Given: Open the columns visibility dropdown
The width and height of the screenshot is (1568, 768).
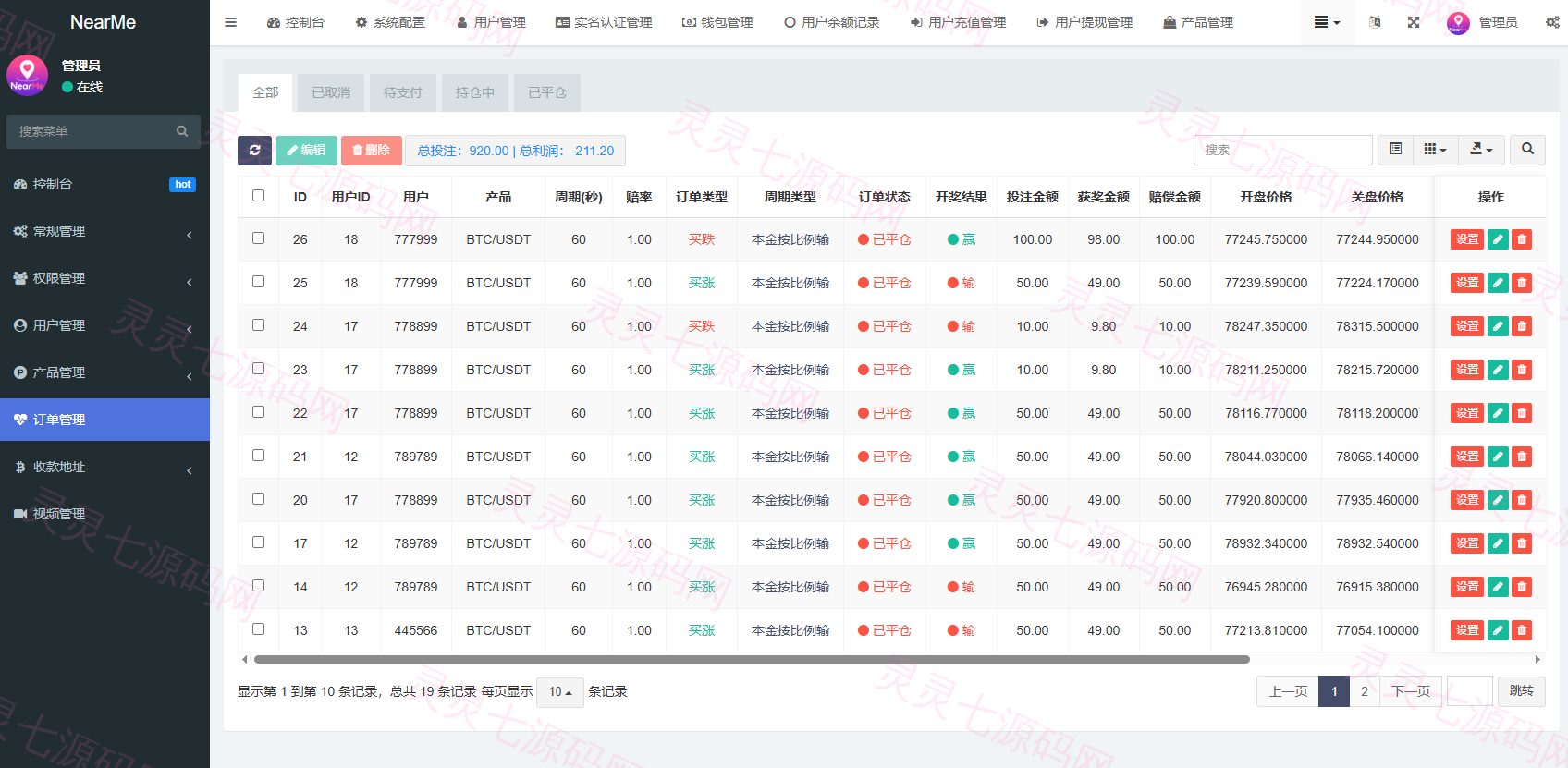Looking at the screenshot, I should click(x=1435, y=150).
